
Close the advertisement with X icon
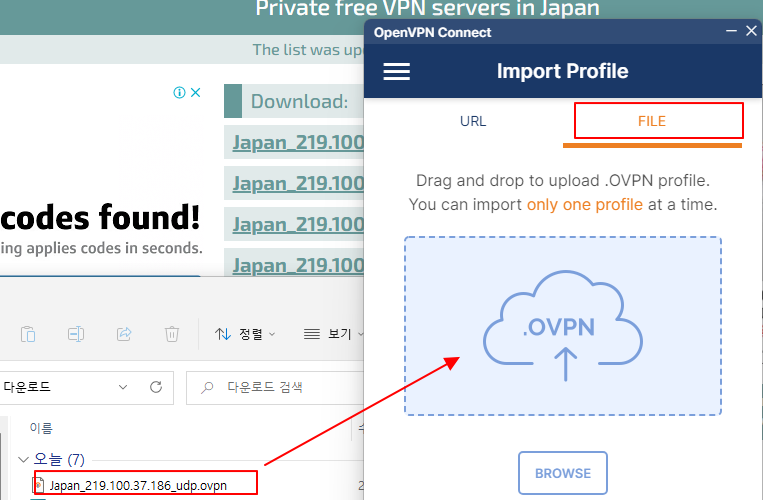coord(196,92)
